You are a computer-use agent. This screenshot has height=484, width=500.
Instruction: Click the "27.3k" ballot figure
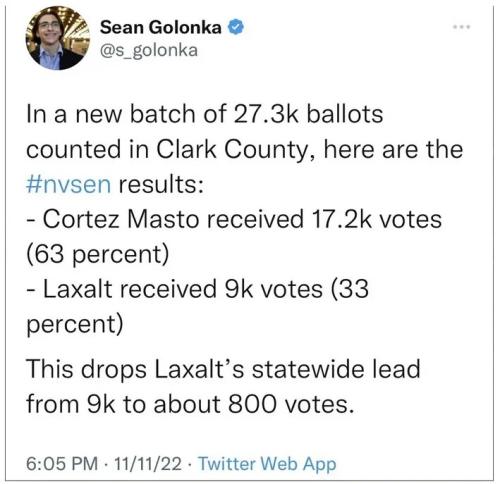tap(267, 114)
